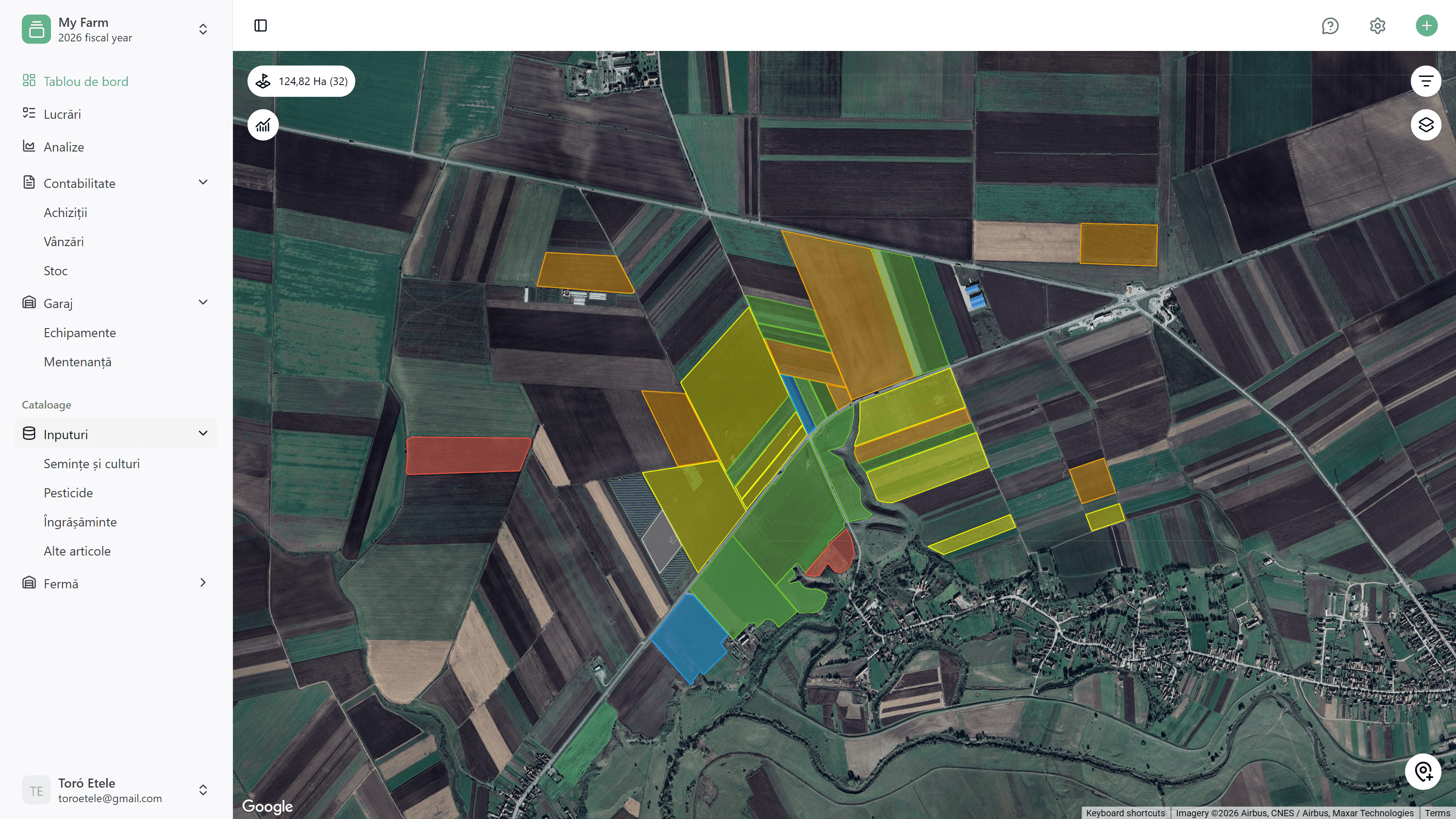Switch the map layers view
The height and width of the screenshot is (819, 1456).
coord(1426,124)
